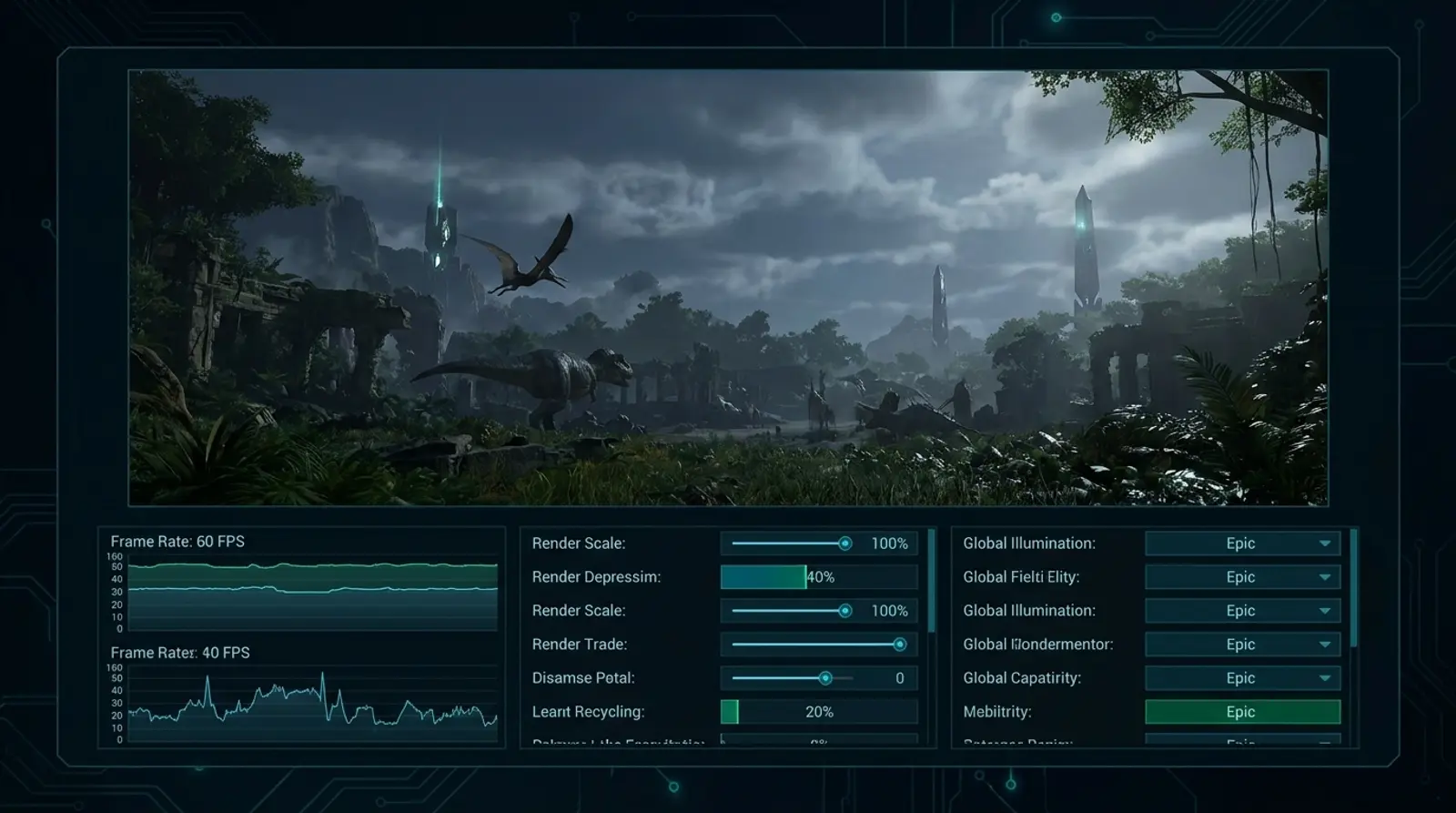Open the Global Illumination dropdown below Global Fielti Elity
This screenshot has height=813, width=1456.
click(x=1242, y=611)
